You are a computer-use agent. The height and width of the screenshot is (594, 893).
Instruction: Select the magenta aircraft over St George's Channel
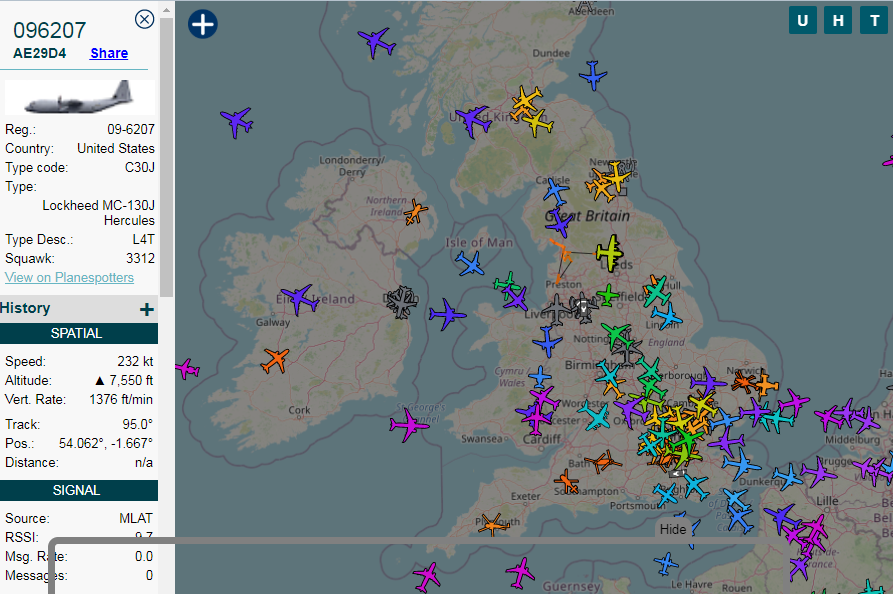point(409,425)
